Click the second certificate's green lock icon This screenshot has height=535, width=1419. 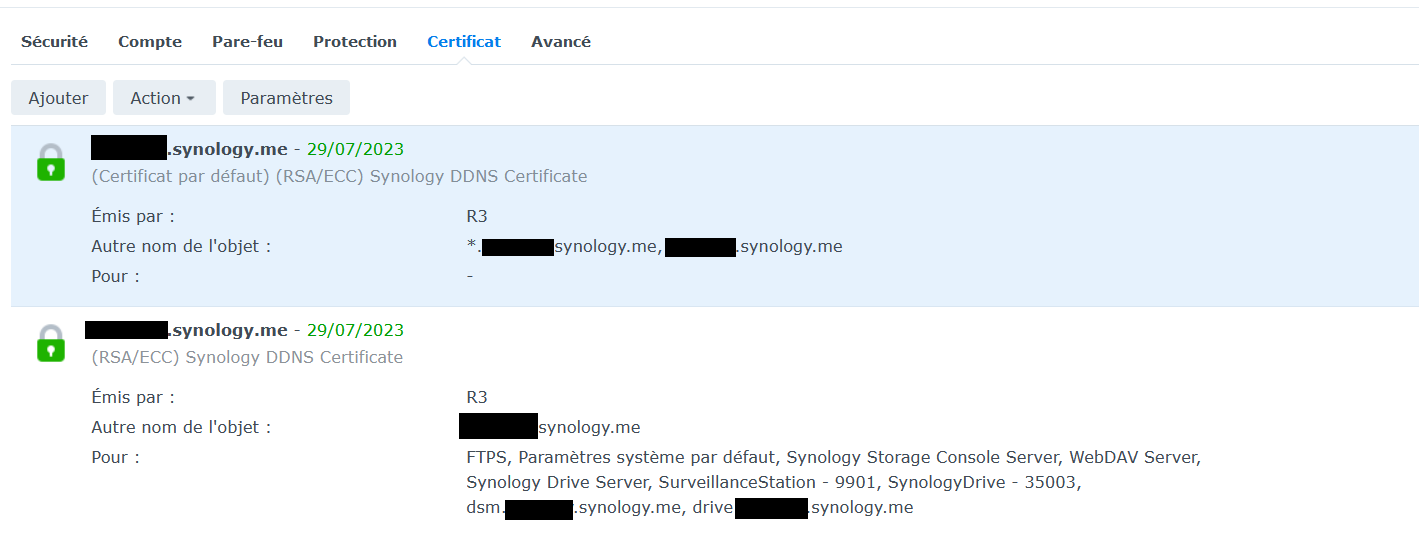tap(51, 343)
